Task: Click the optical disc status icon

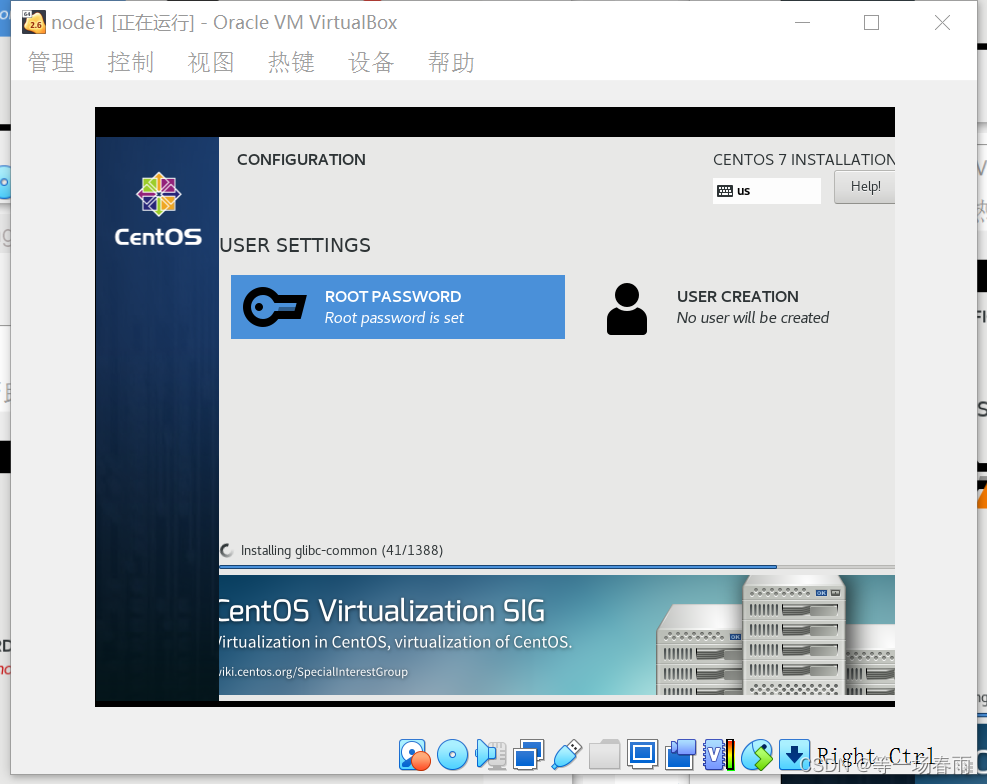Action: click(x=453, y=754)
